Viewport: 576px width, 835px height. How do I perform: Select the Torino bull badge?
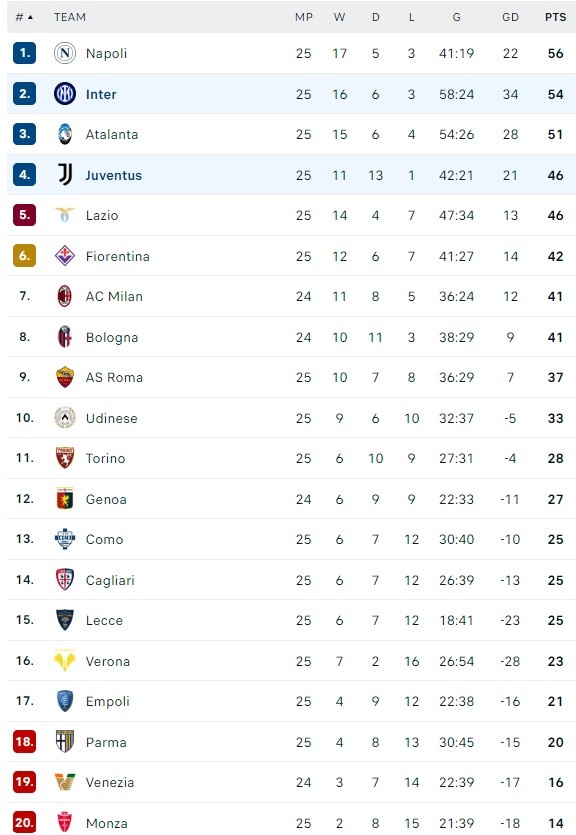click(66, 458)
